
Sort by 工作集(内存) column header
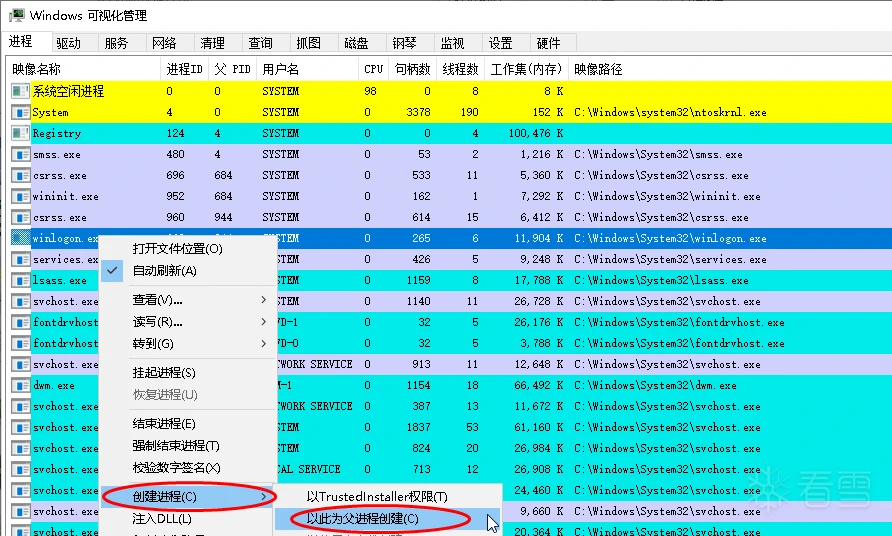[x=526, y=69]
